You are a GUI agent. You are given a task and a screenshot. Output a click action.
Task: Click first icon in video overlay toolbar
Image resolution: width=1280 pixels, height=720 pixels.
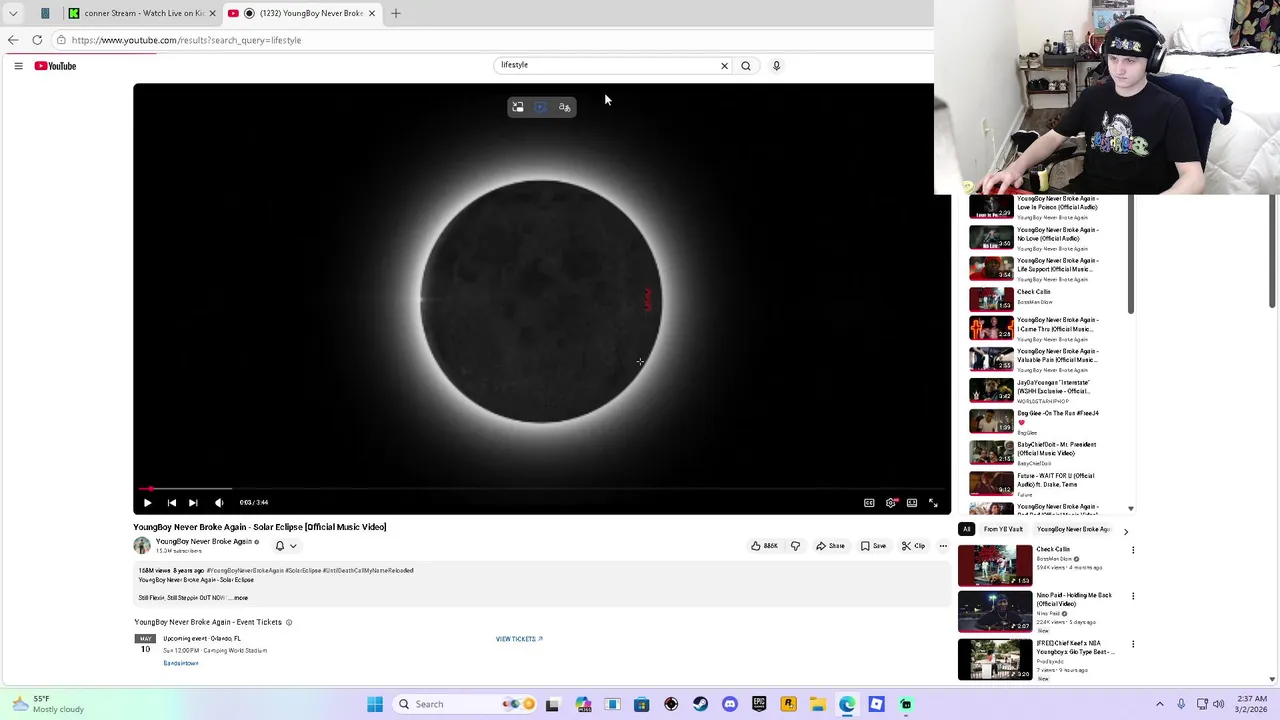coord(518,107)
